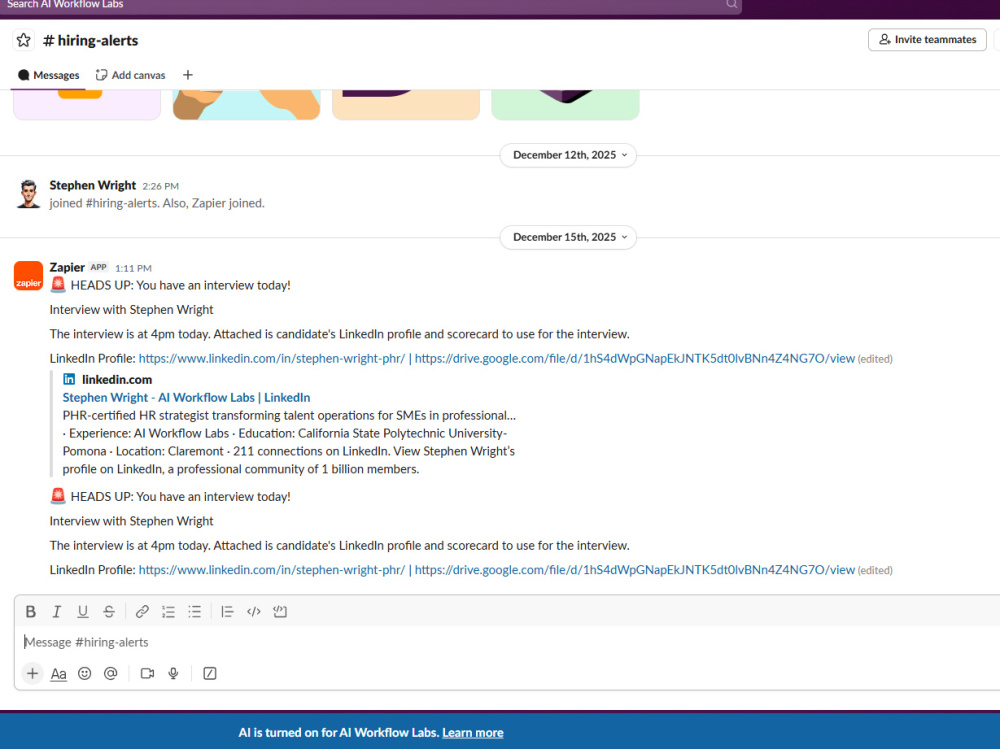Toggle strikethrough formatting in composer
Viewport: 1000px width, 749px height.
pos(109,612)
